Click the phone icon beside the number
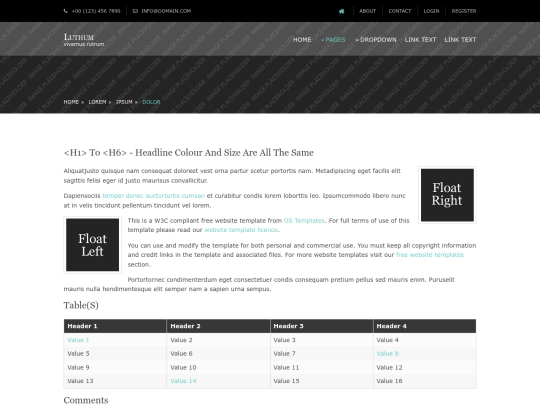The width and height of the screenshot is (540, 405). tap(65, 11)
